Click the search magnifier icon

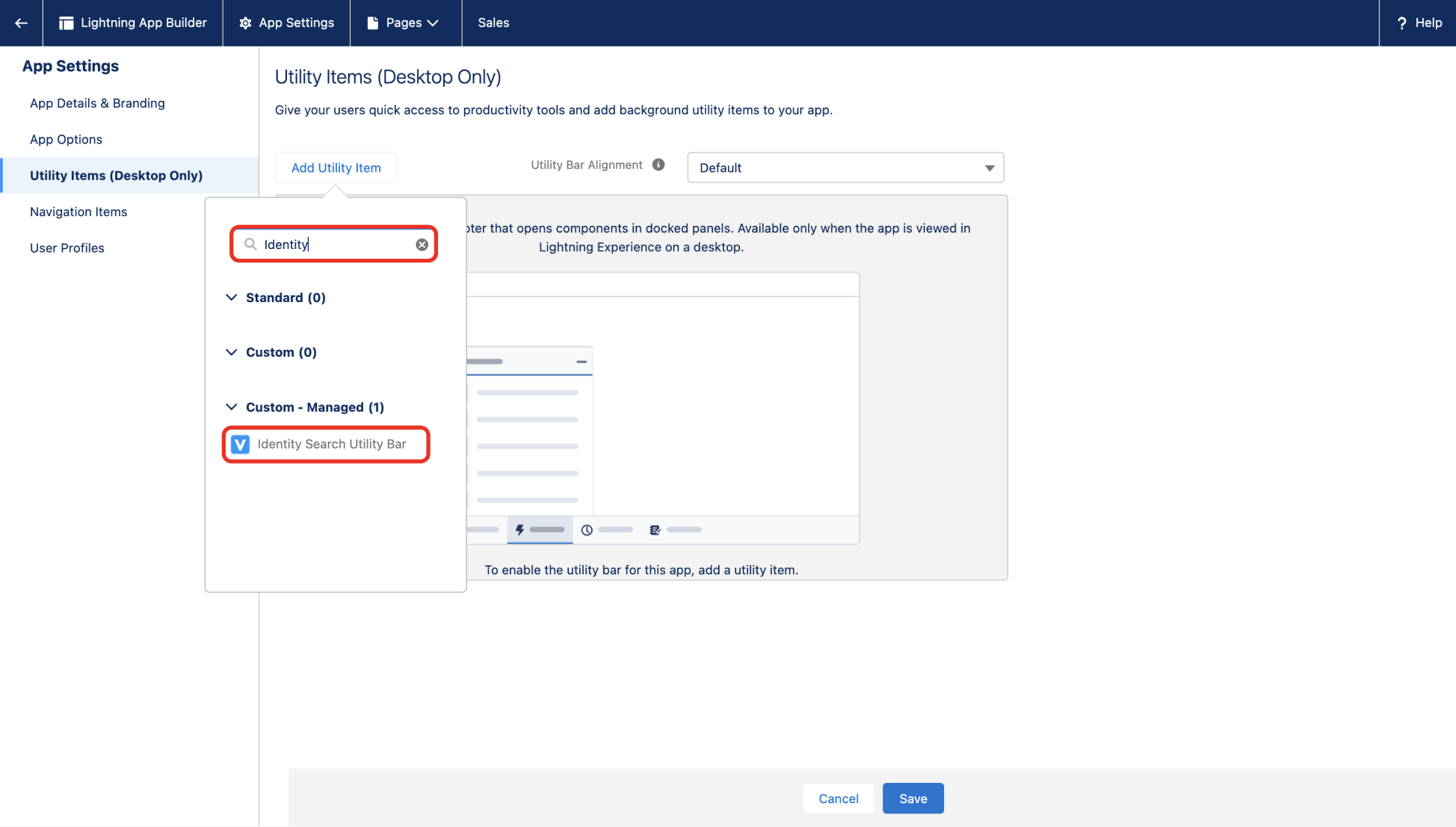point(250,245)
